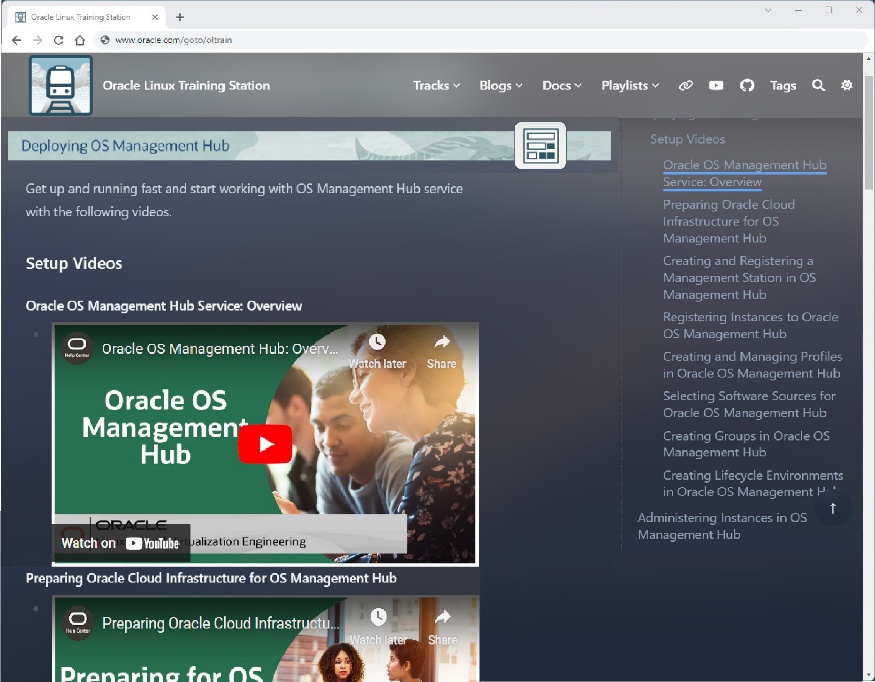This screenshot has height=682, width=875.
Task: Open Setup Videos in the sidebar contents
Action: click(x=688, y=139)
